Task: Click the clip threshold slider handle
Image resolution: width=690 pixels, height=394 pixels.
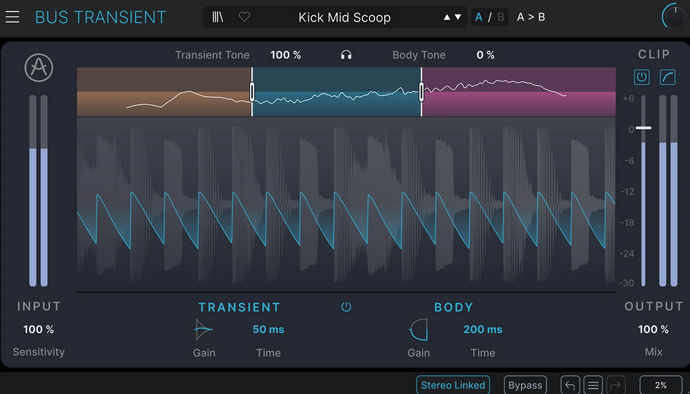Action: pyautogui.click(x=643, y=128)
